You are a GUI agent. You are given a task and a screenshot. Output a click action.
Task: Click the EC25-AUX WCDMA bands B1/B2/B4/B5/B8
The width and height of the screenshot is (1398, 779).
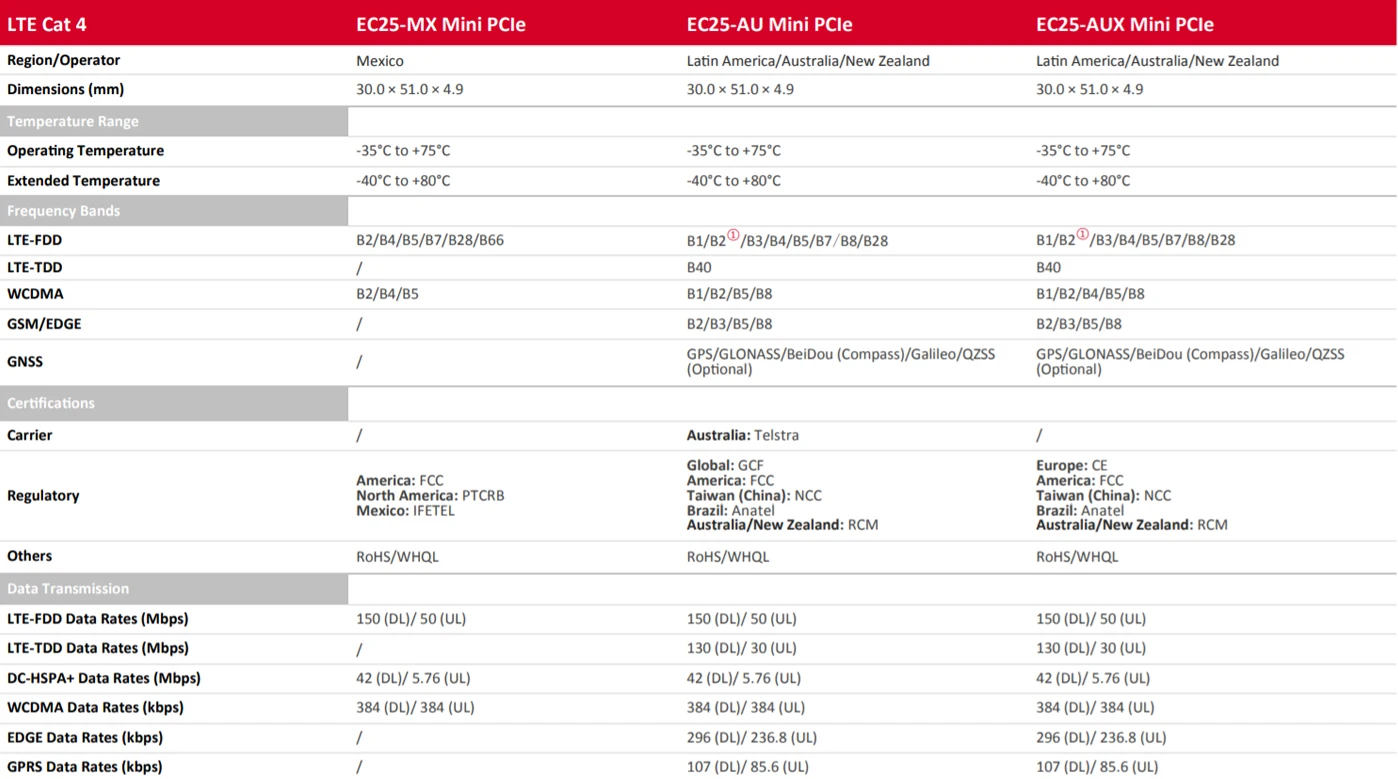pyautogui.click(x=1090, y=294)
